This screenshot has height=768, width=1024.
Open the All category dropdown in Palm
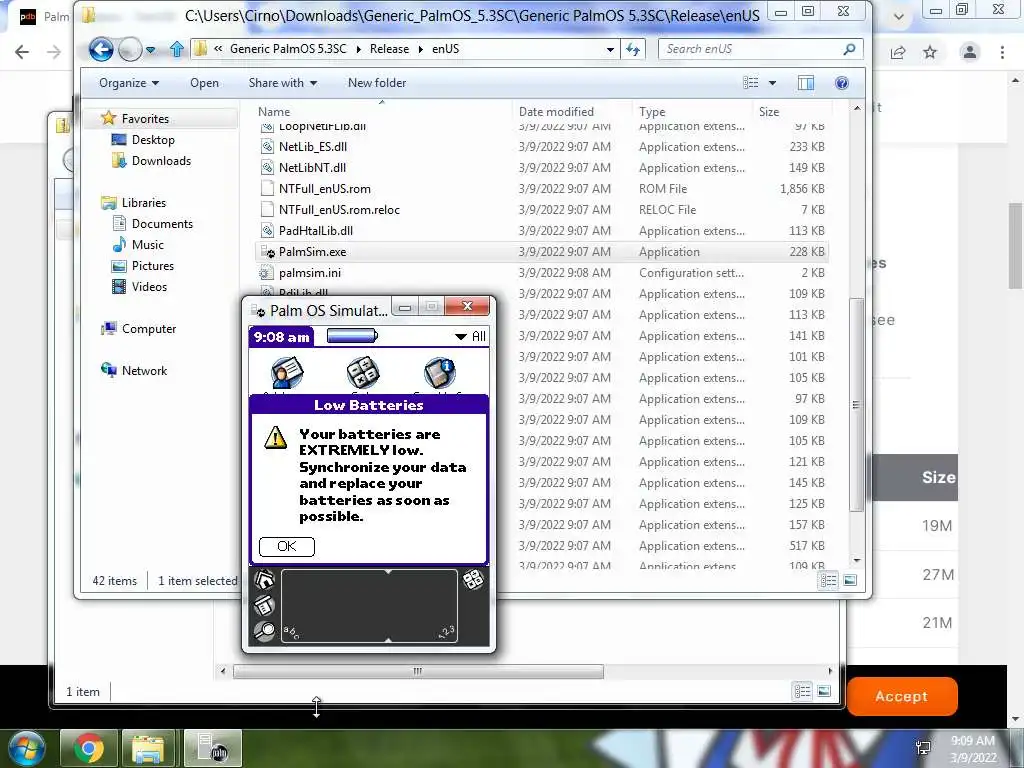click(470, 336)
